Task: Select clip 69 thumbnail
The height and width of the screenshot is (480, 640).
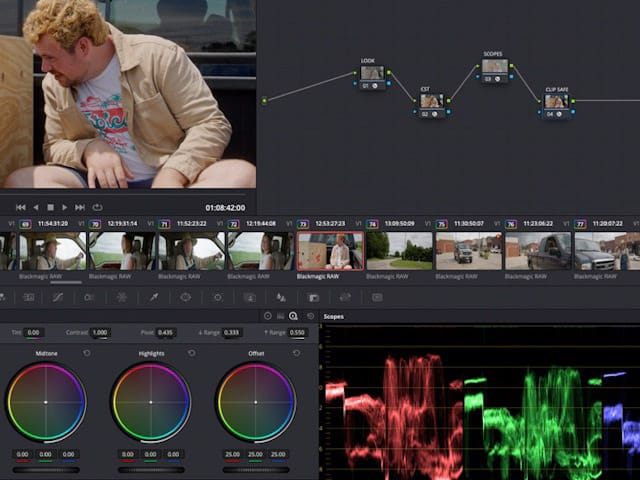Action: (53, 251)
